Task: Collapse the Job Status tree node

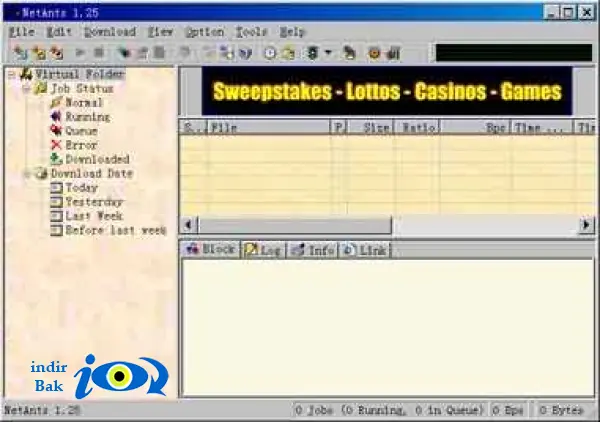Action: (26, 89)
